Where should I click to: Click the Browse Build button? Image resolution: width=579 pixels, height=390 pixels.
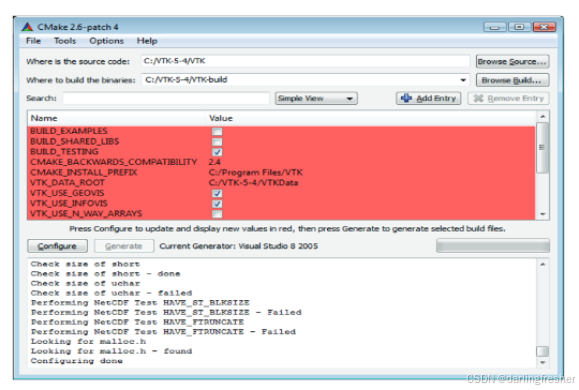512,80
